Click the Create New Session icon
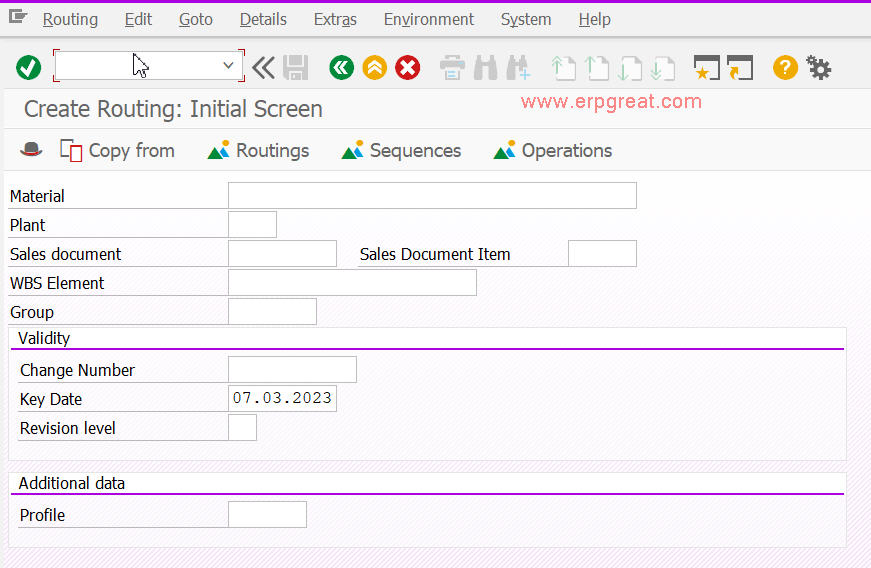Screen dimensions: 871x568 coord(707,68)
